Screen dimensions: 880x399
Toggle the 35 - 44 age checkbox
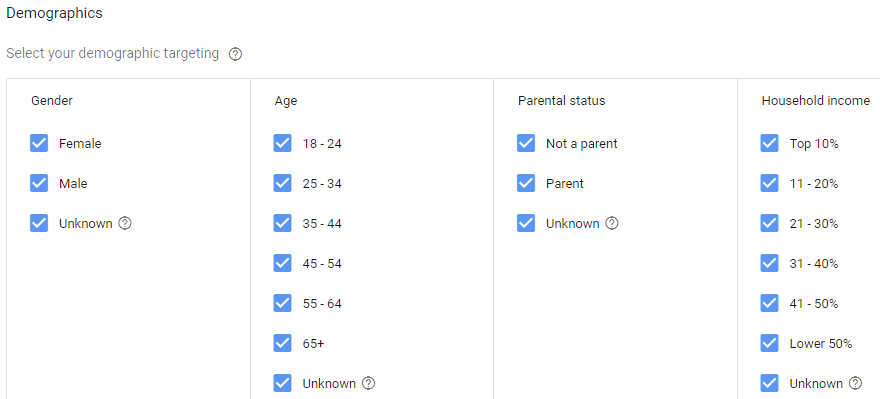[x=282, y=223]
